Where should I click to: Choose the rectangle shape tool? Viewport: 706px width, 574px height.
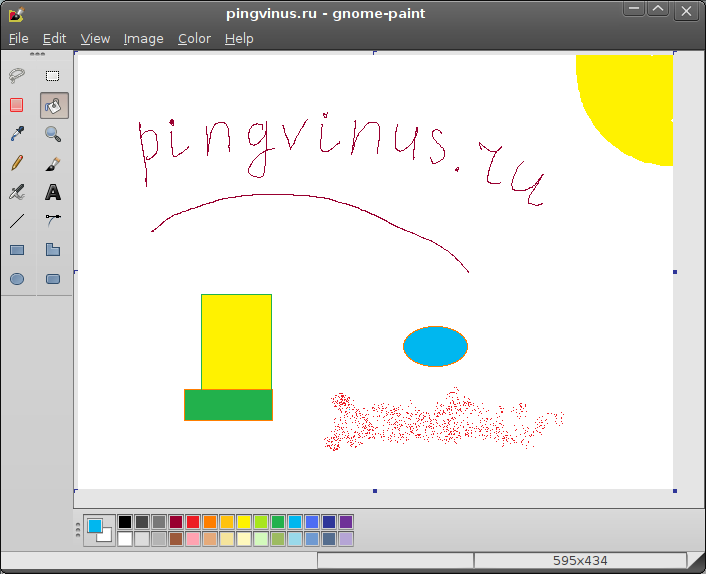click(x=17, y=250)
